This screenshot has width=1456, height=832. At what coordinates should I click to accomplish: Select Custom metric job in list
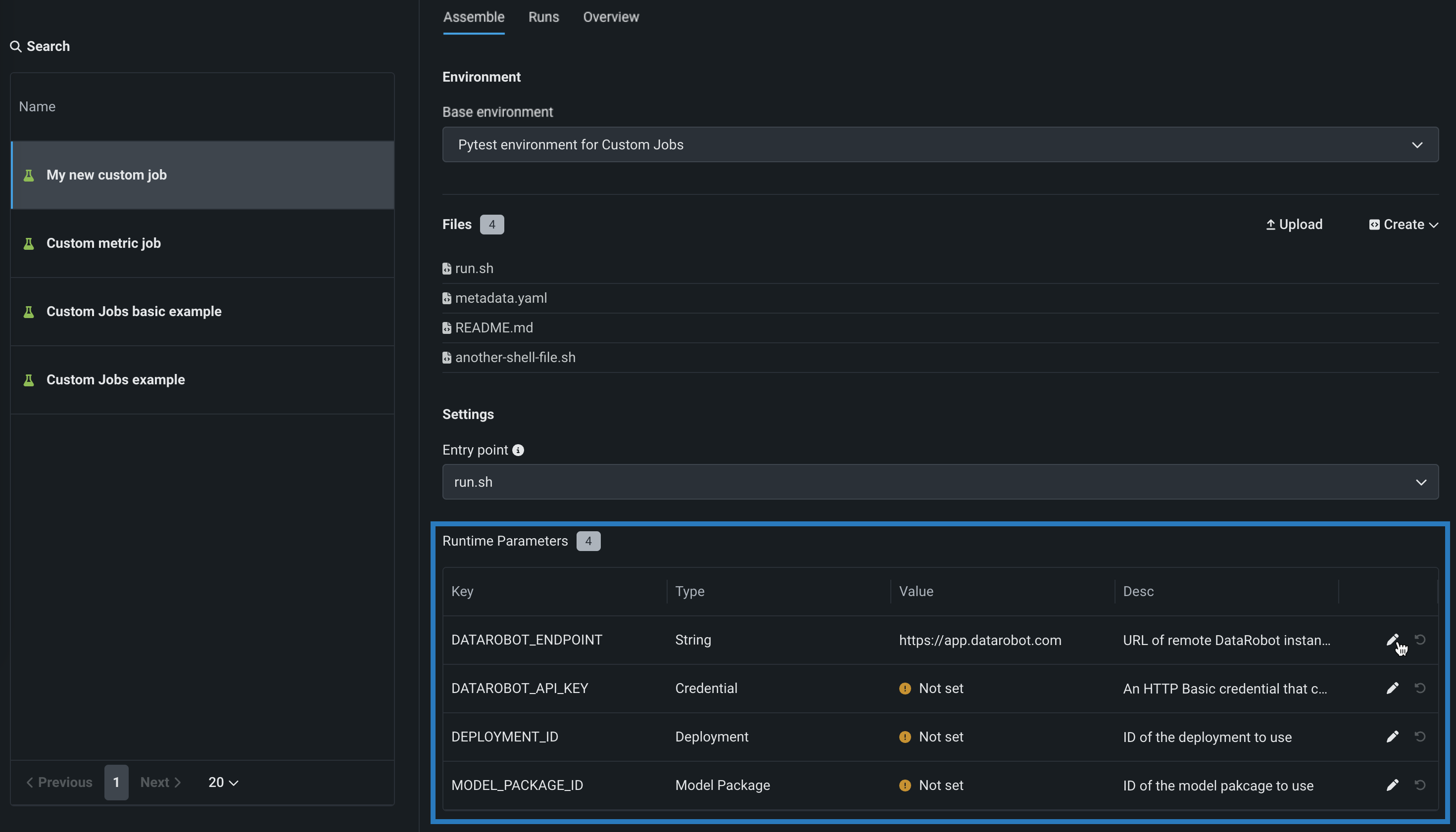point(103,243)
